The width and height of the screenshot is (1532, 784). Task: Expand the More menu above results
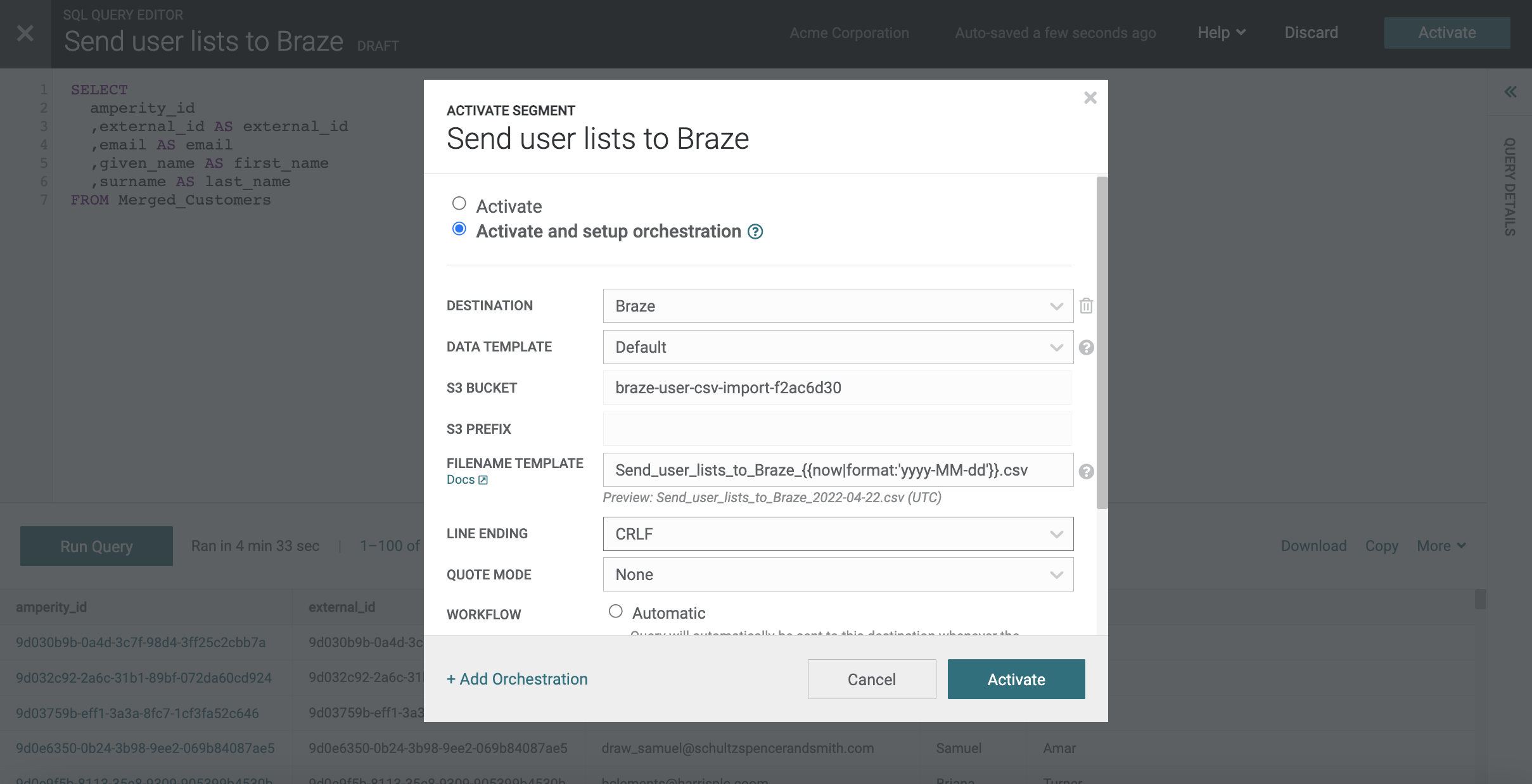[x=1441, y=546]
